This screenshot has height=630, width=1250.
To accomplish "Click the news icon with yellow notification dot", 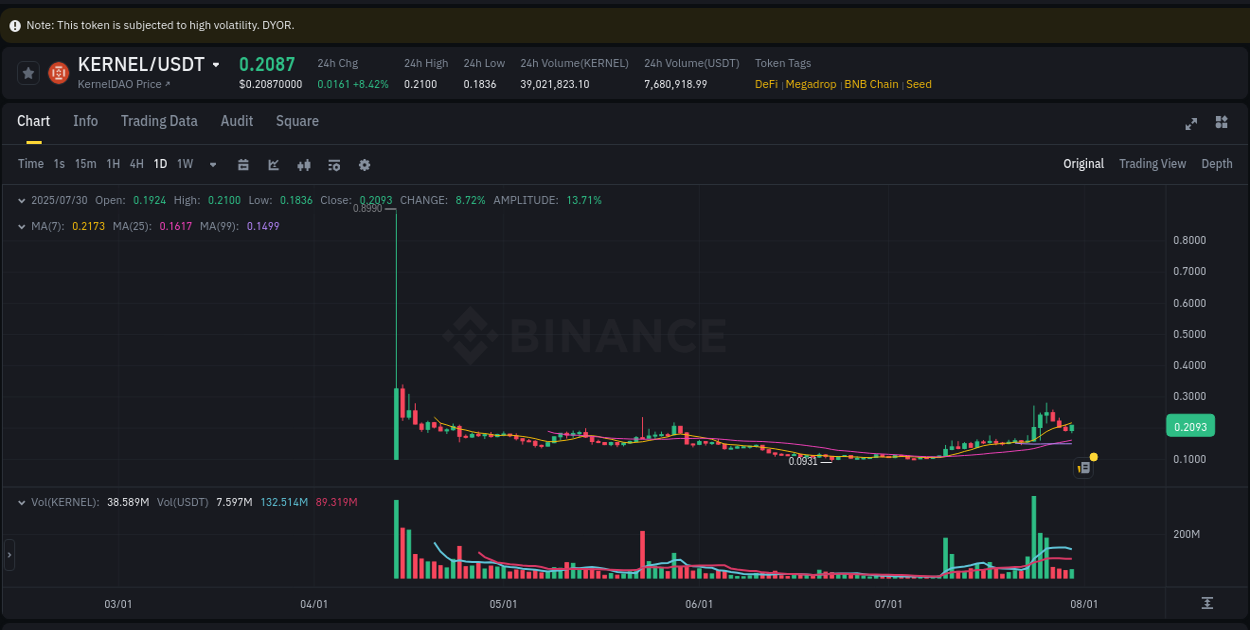I will (x=1083, y=466).
